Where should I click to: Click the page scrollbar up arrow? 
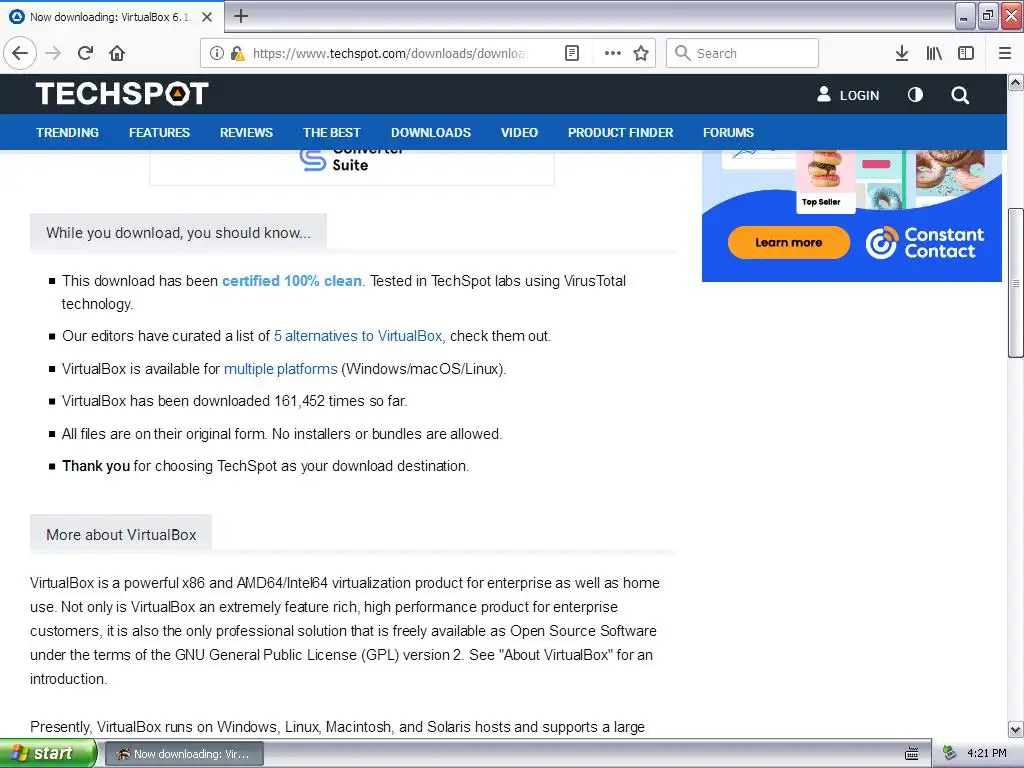(x=1015, y=82)
